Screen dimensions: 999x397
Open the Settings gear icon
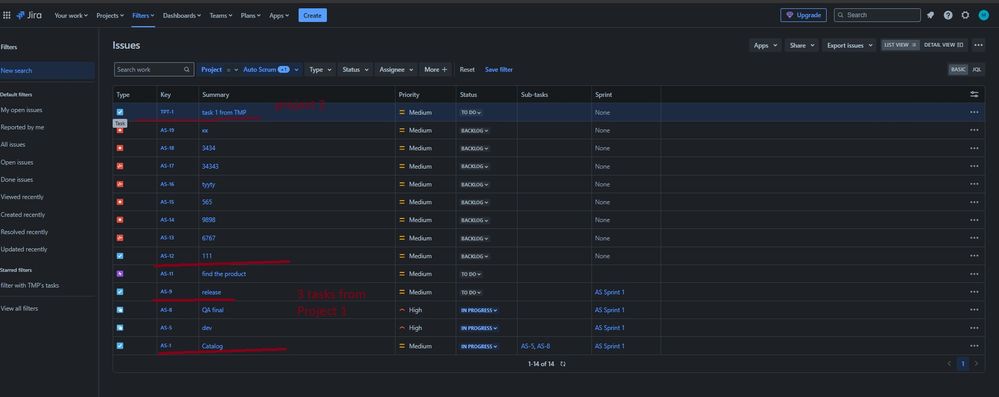(x=965, y=15)
